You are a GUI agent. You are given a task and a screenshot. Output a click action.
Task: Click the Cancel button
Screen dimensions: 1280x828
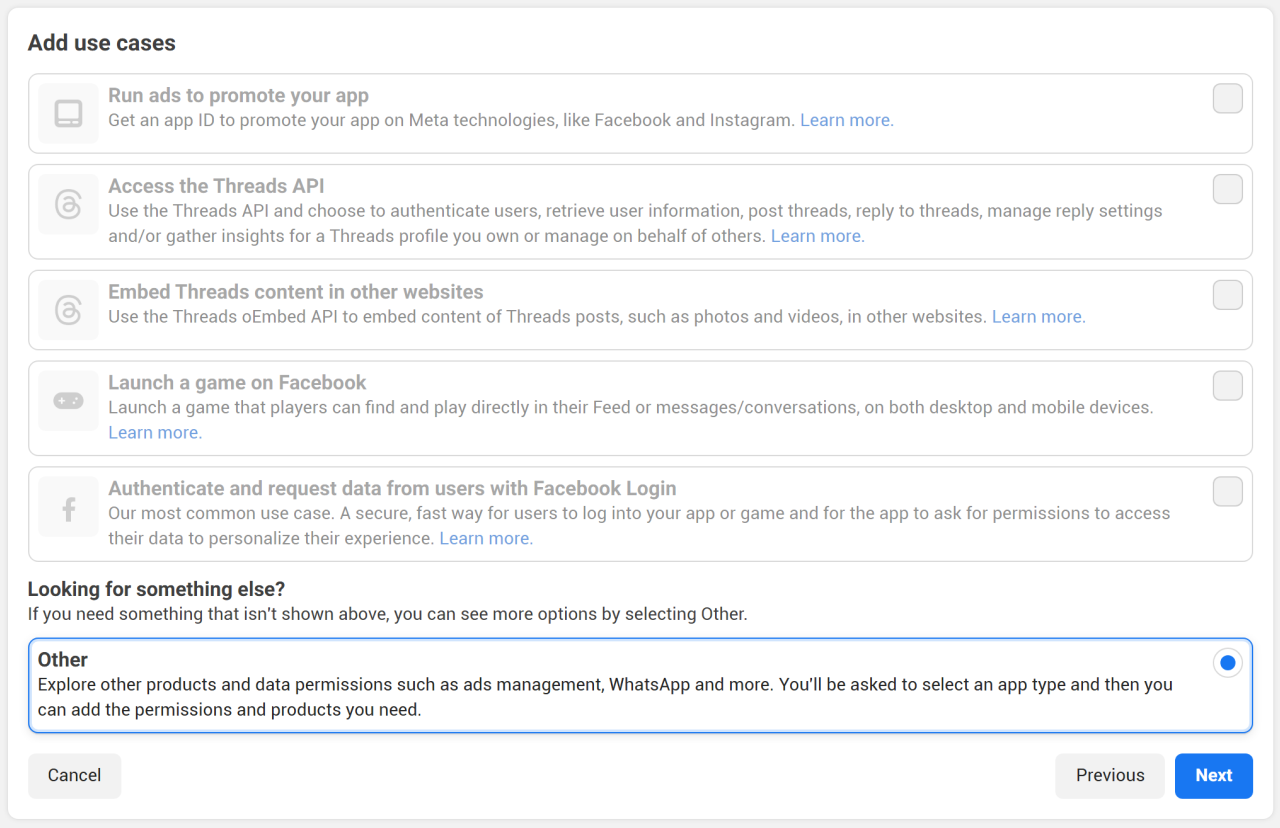74,776
